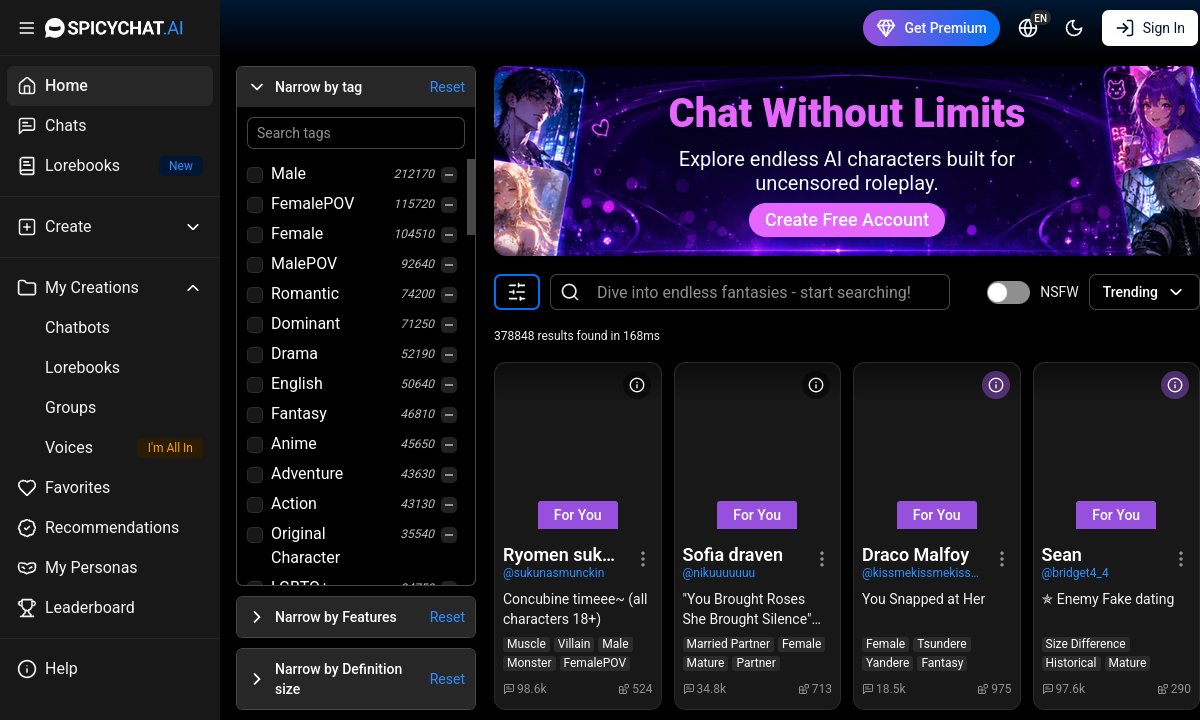Exclude the Anime tag with minus icon
Screen dimensions: 1200x720
(449, 445)
